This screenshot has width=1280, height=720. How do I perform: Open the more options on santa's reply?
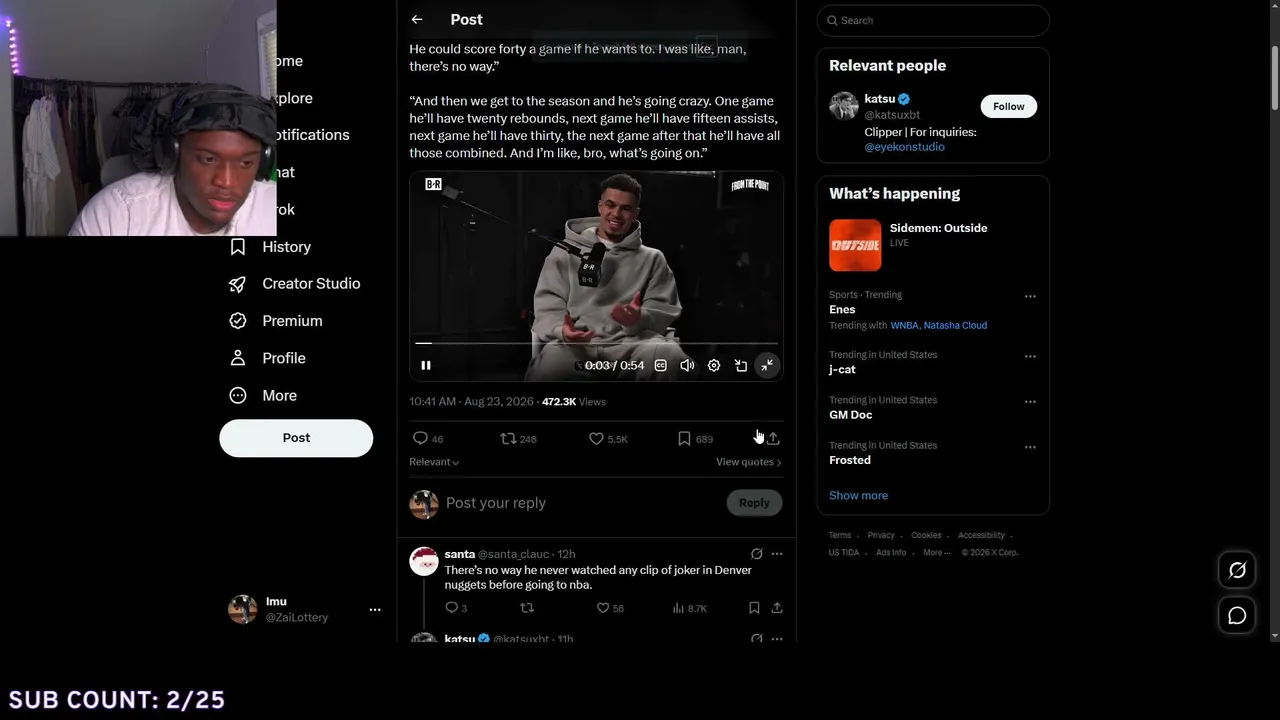point(777,554)
